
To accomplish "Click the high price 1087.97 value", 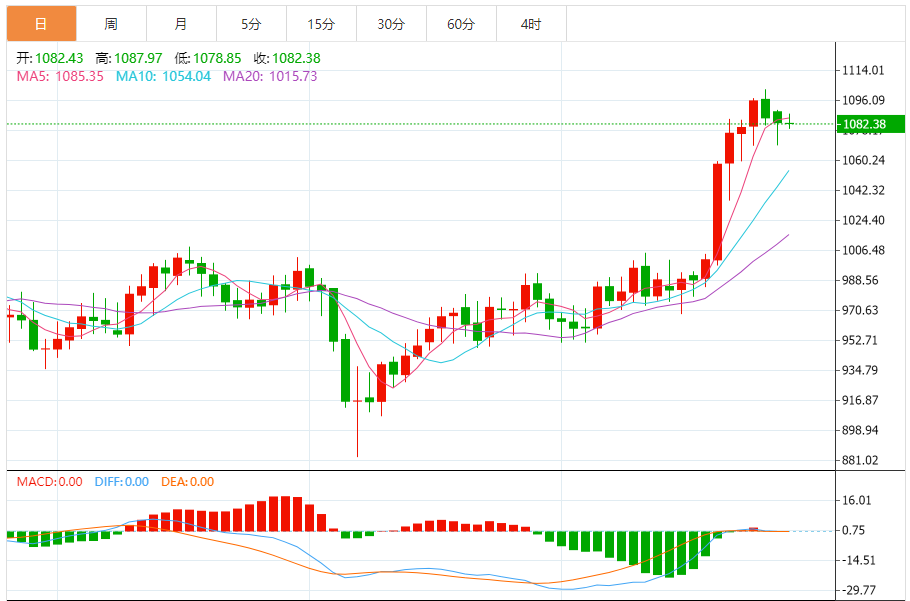I will (138, 58).
